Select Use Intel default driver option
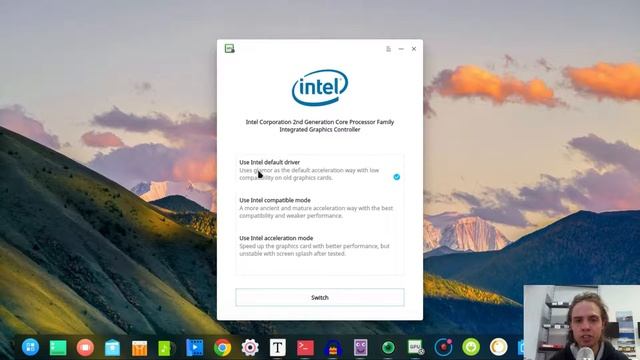The image size is (640, 360). coord(320,170)
